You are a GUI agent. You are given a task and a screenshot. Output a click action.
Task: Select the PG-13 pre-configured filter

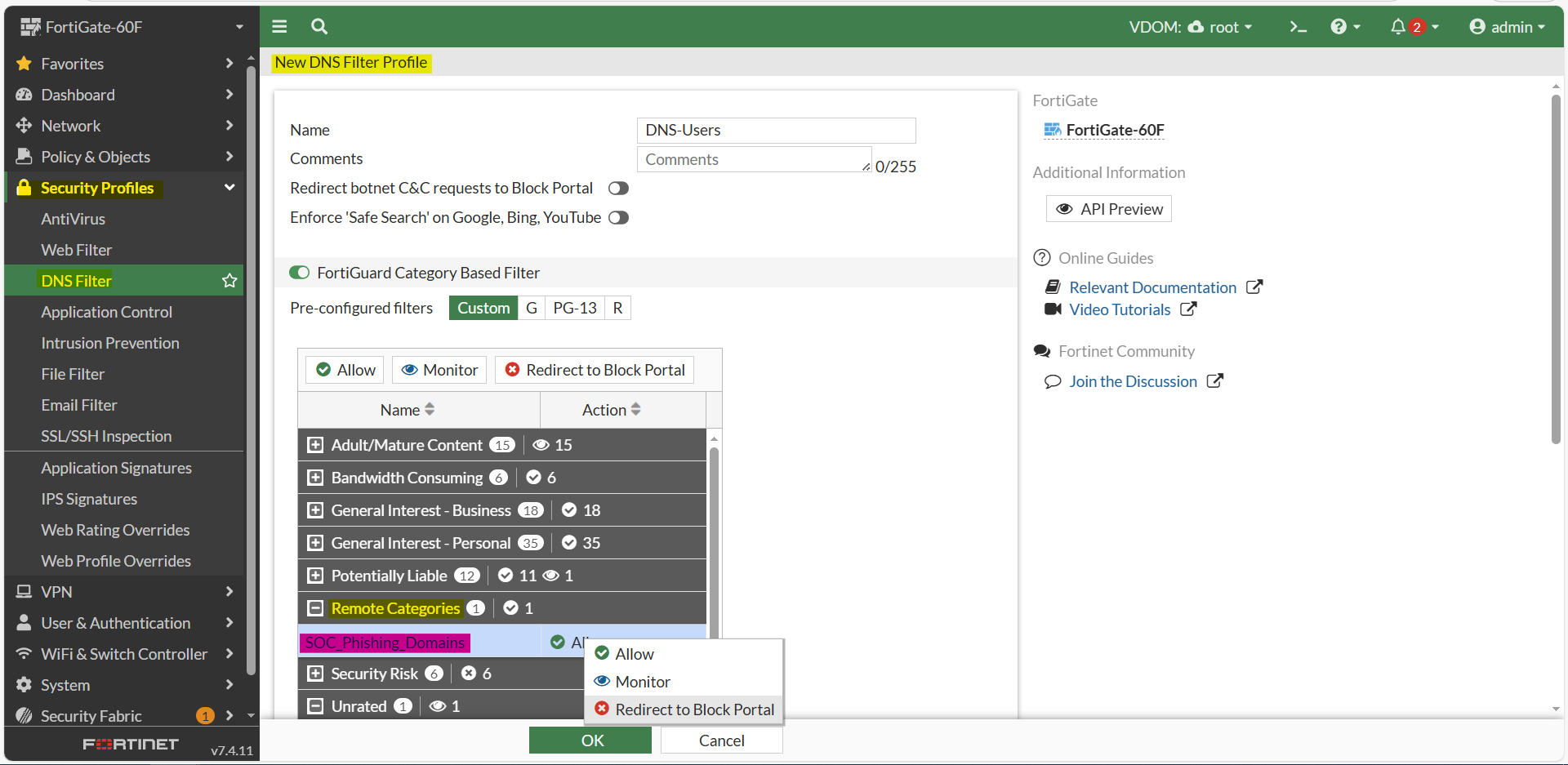click(x=575, y=308)
